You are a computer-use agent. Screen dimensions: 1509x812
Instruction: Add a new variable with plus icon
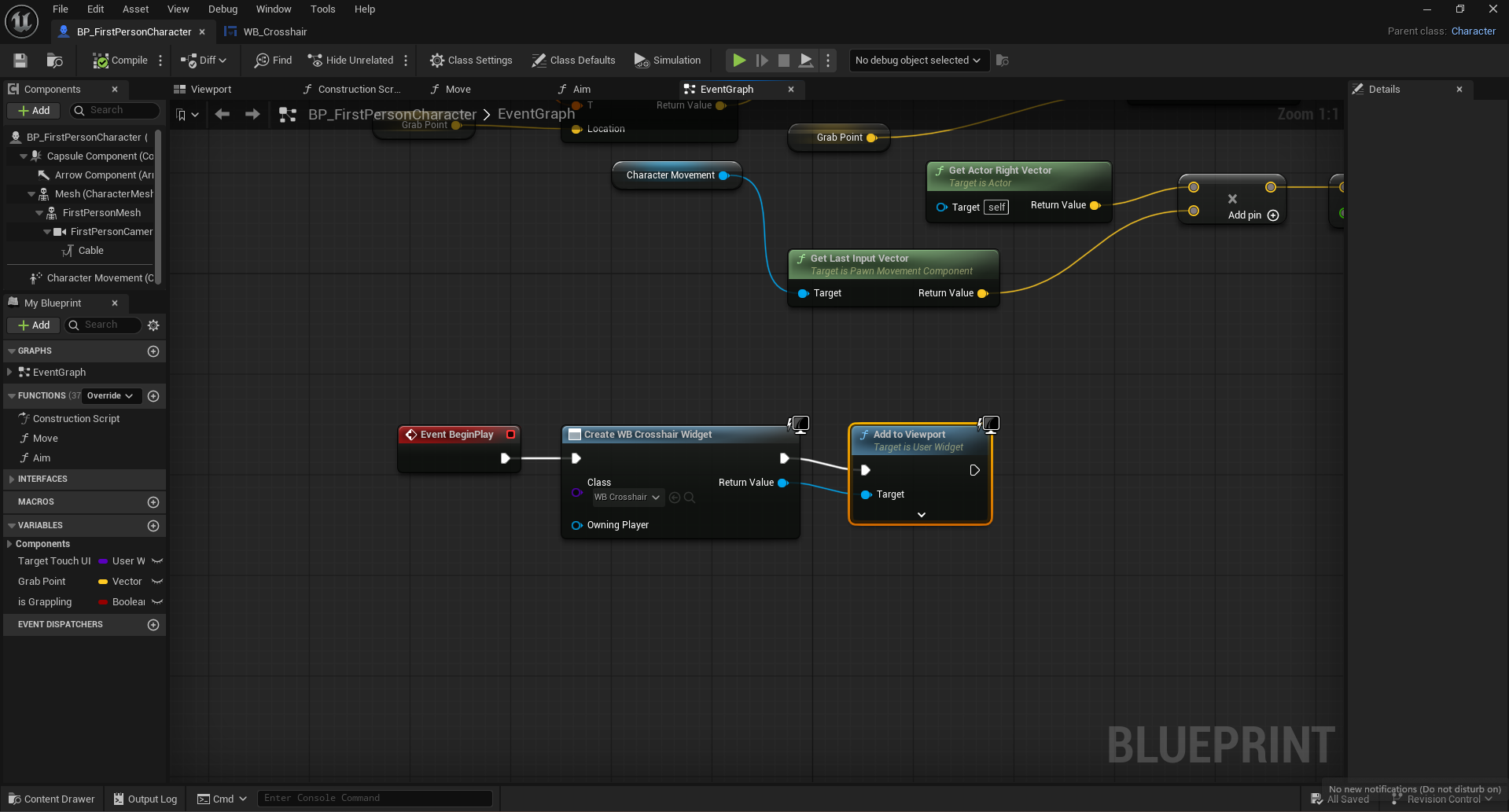click(x=153, y=526)
